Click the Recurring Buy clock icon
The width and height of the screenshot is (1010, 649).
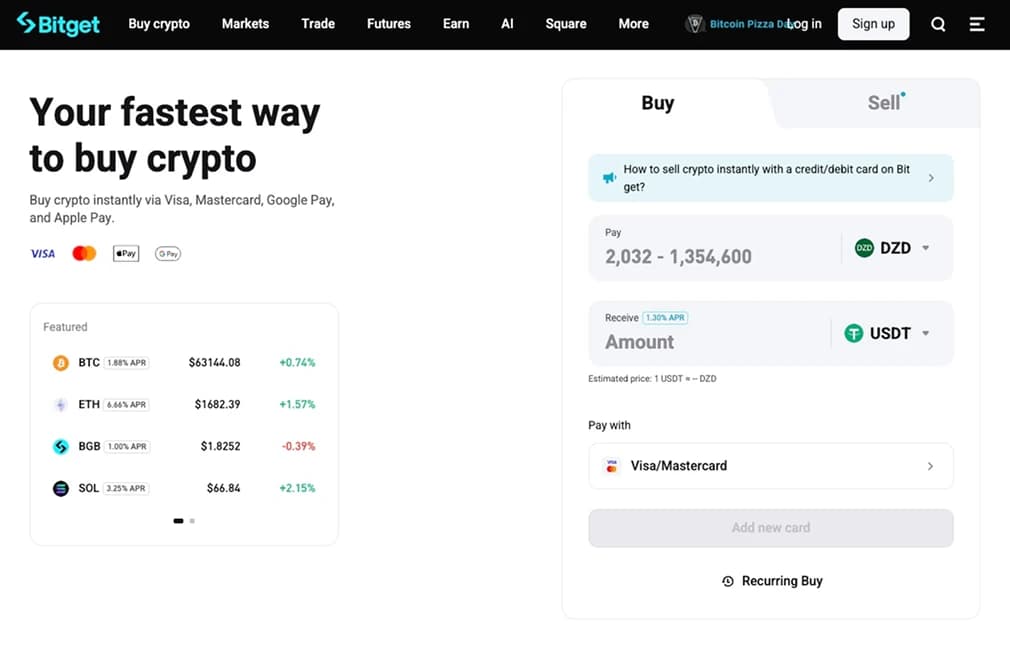728,581
